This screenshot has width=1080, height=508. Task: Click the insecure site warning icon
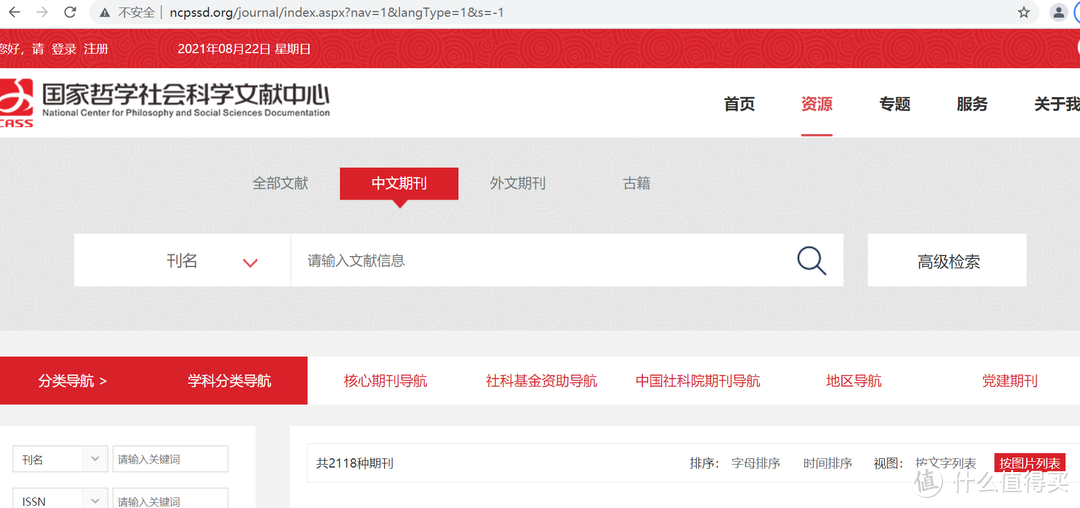(x=105, y=12)
